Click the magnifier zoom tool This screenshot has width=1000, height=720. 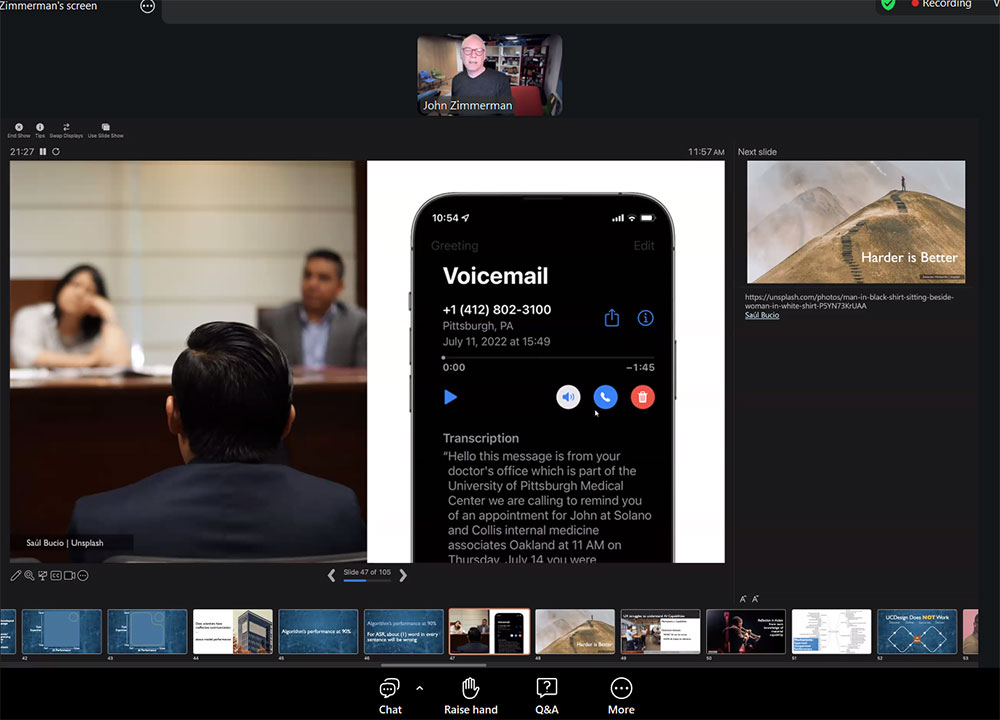[x=29, y=576]
